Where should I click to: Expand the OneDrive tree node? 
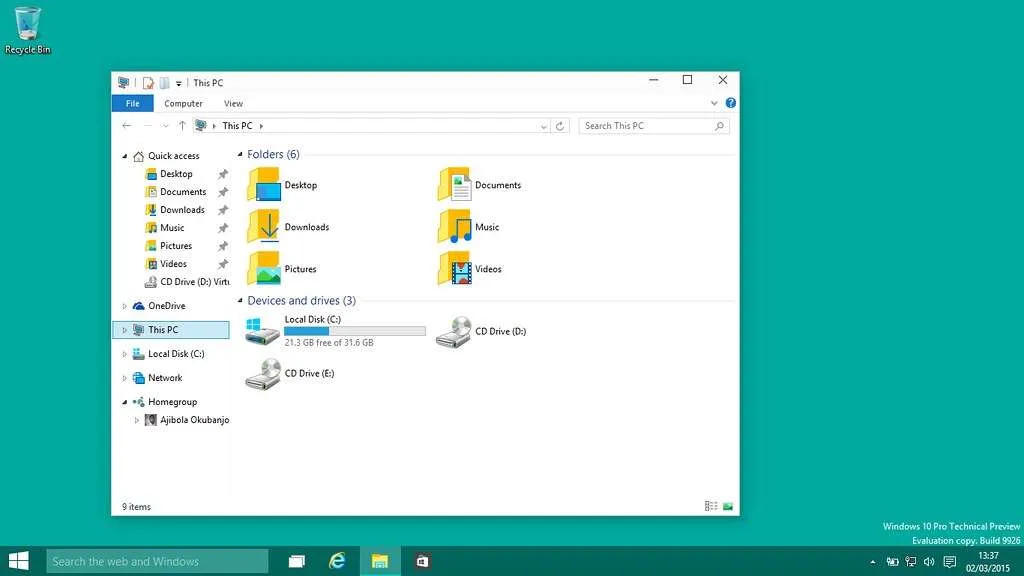[x=125, y=306]
